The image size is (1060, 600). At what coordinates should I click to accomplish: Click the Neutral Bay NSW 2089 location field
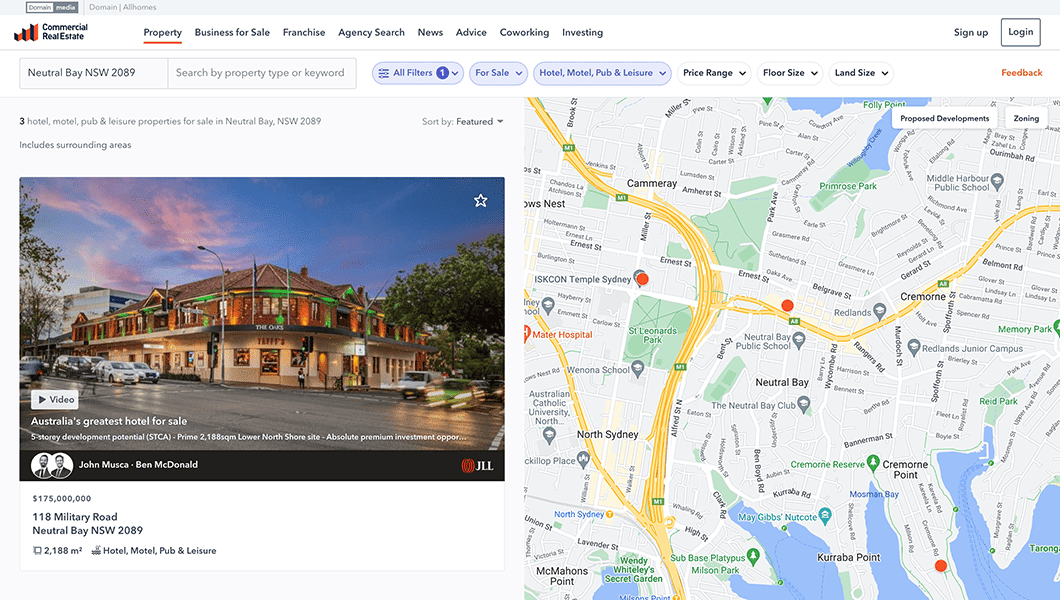pyautogui.click(x=93, y=73)
